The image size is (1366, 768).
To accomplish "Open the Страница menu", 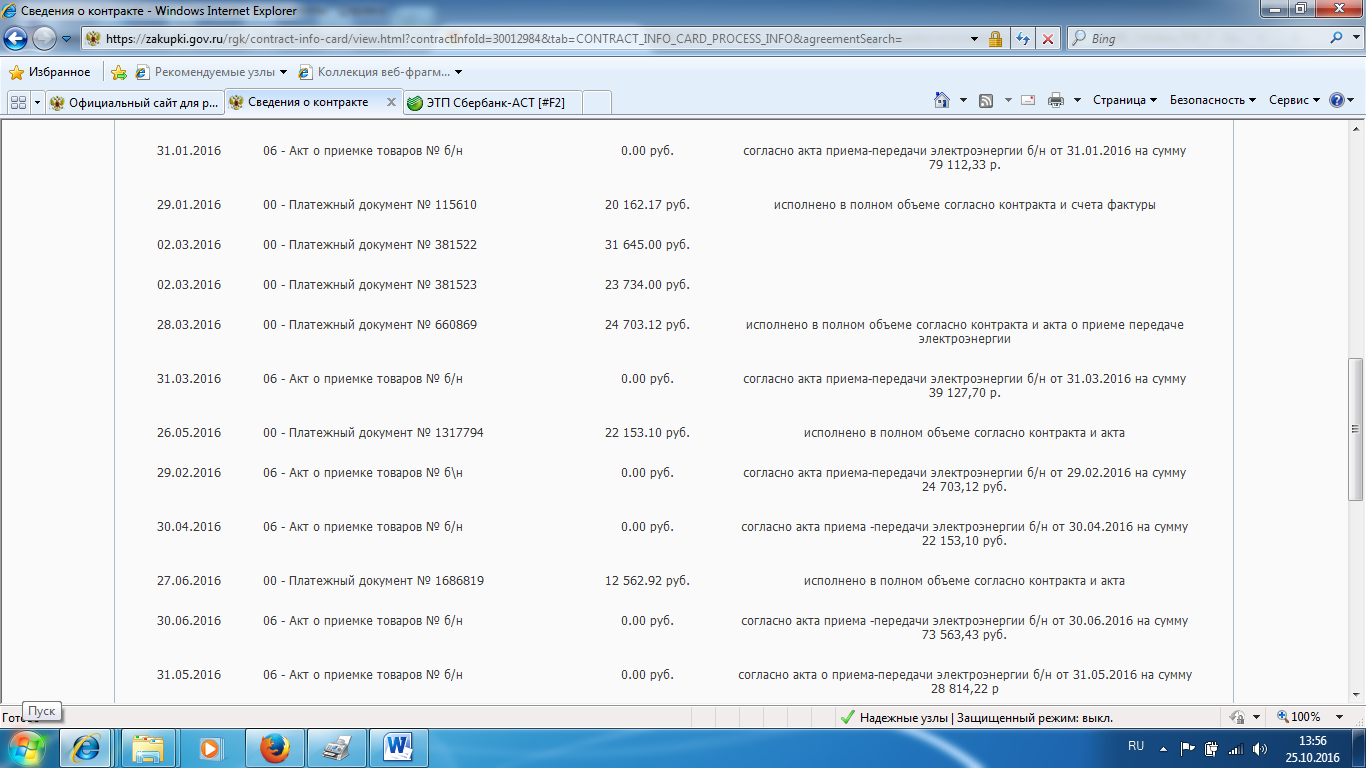I will coord(1125,100).
